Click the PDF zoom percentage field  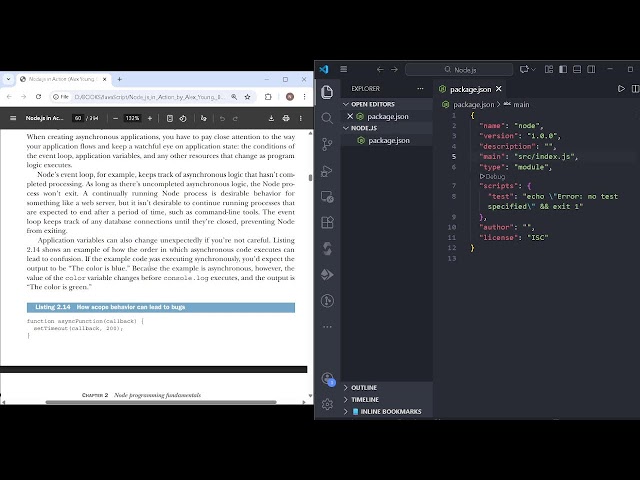(x=132, y=118)
